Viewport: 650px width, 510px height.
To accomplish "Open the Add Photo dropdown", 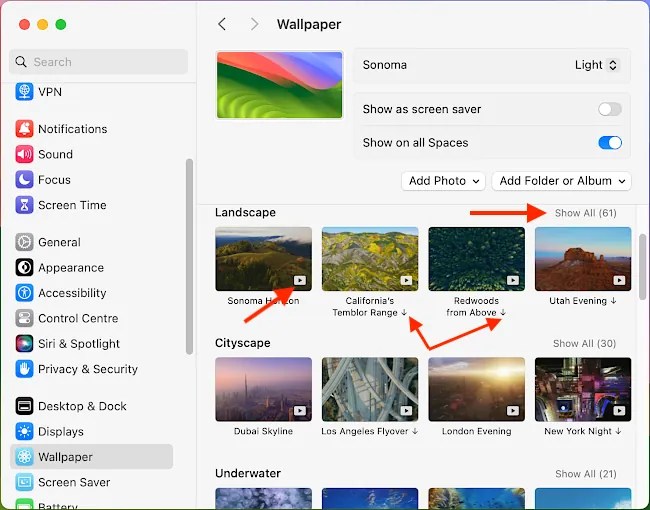I will (x=443, y=181).
